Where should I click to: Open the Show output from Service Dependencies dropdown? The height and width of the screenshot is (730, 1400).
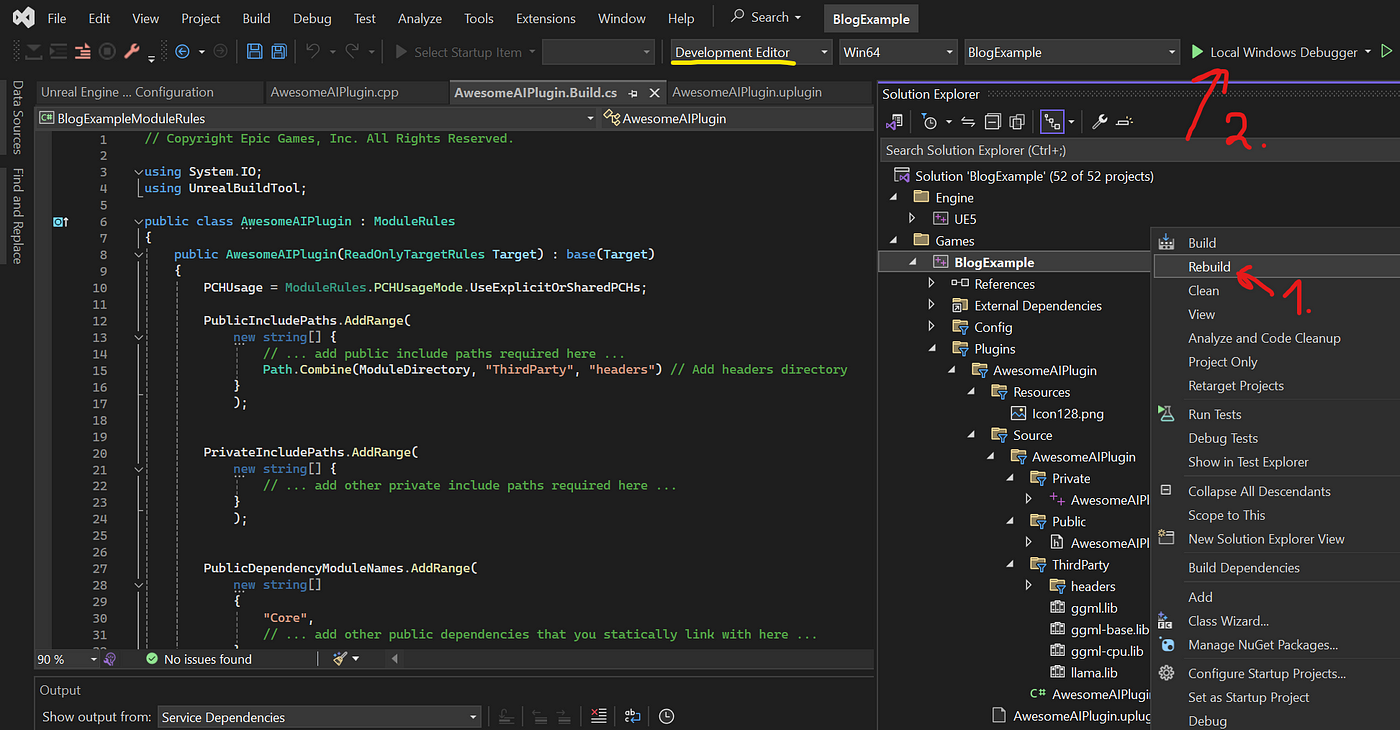tap(320, 717)
